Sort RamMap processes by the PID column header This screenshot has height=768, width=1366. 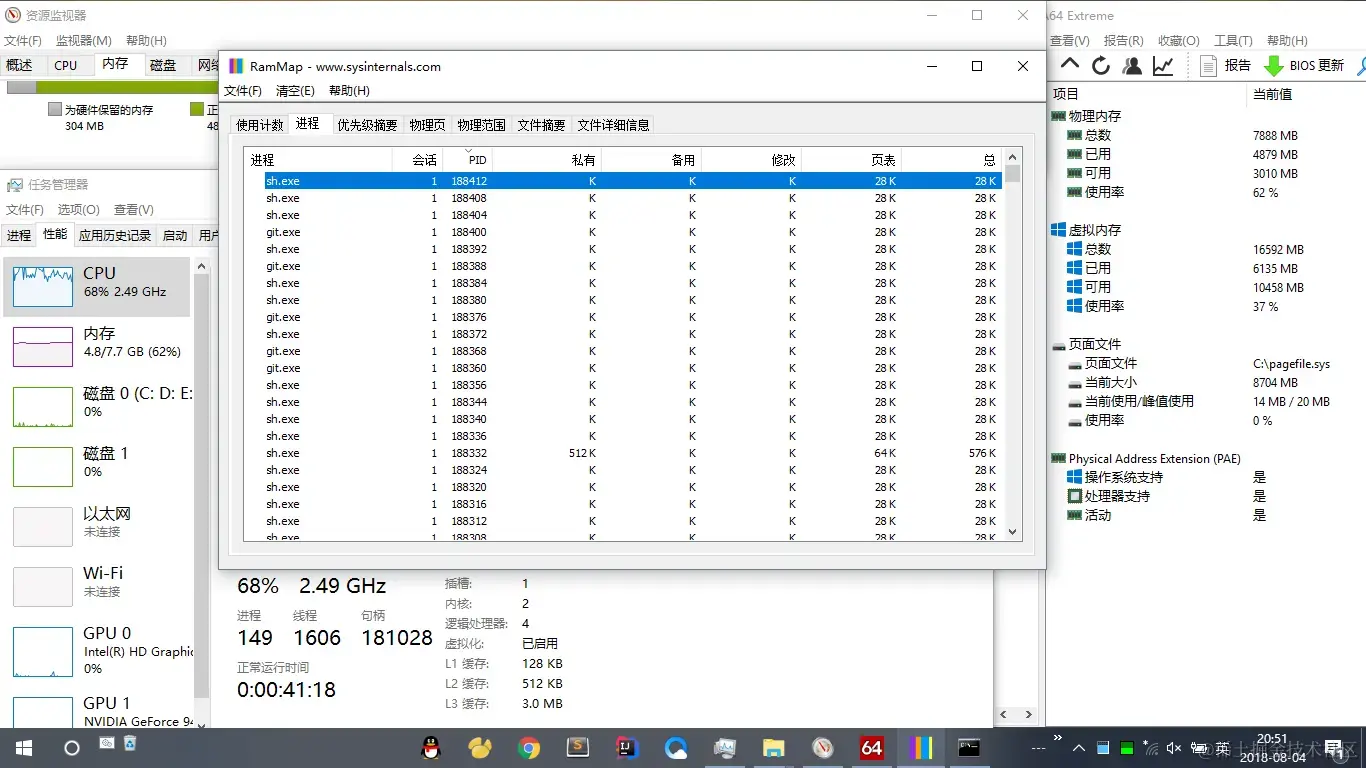coord(477,159)
